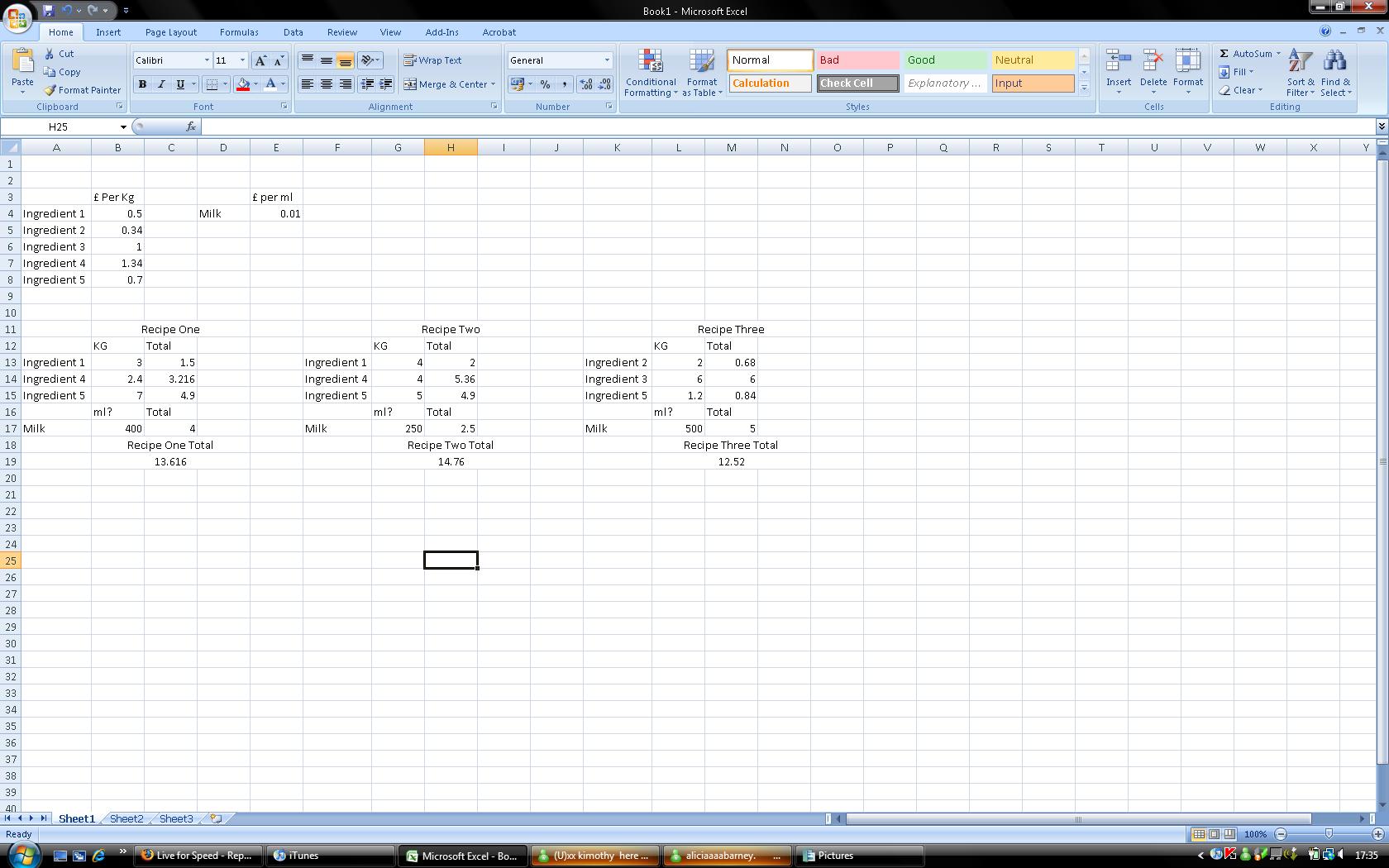Viewport: 1389px width, 868px height.
Task: Click the Office button
Action: tap(17, 17)
